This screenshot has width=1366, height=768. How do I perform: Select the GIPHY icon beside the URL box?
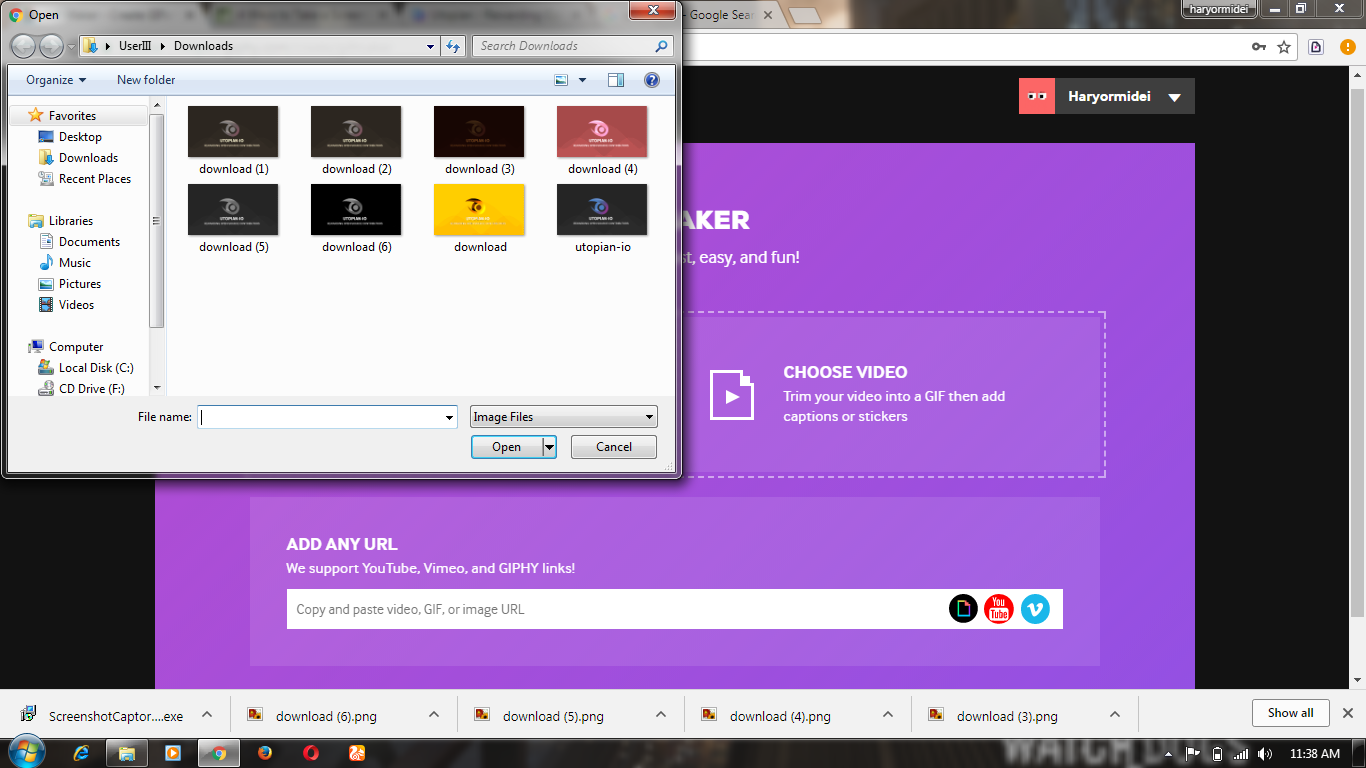pyautogui.click(x=962, y=608)
